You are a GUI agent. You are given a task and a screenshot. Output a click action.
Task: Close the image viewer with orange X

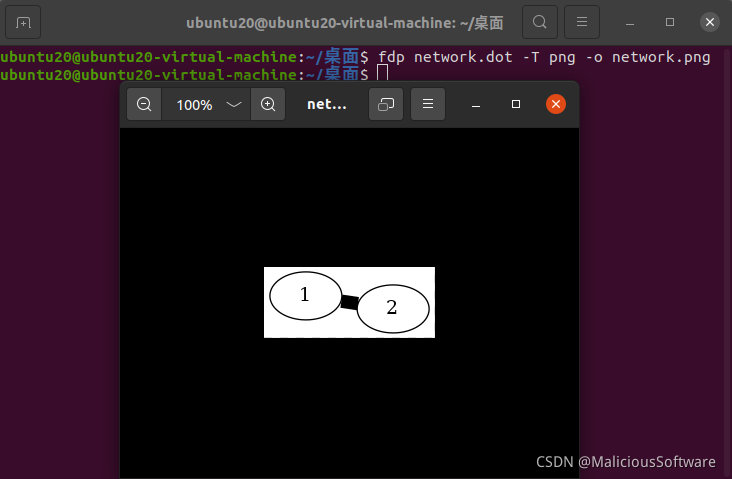tap(556, 104)
